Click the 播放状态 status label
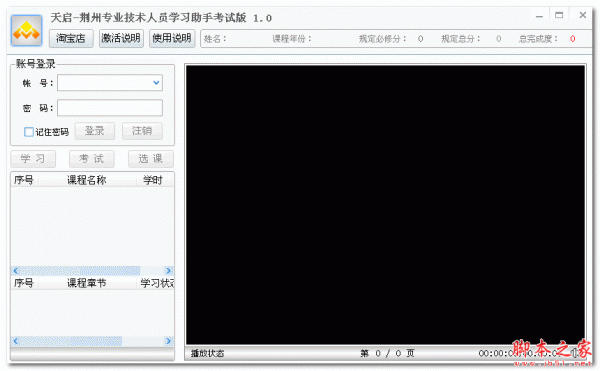Image resolution: width=600 pixels, height=371 pixels. point(207,353)
